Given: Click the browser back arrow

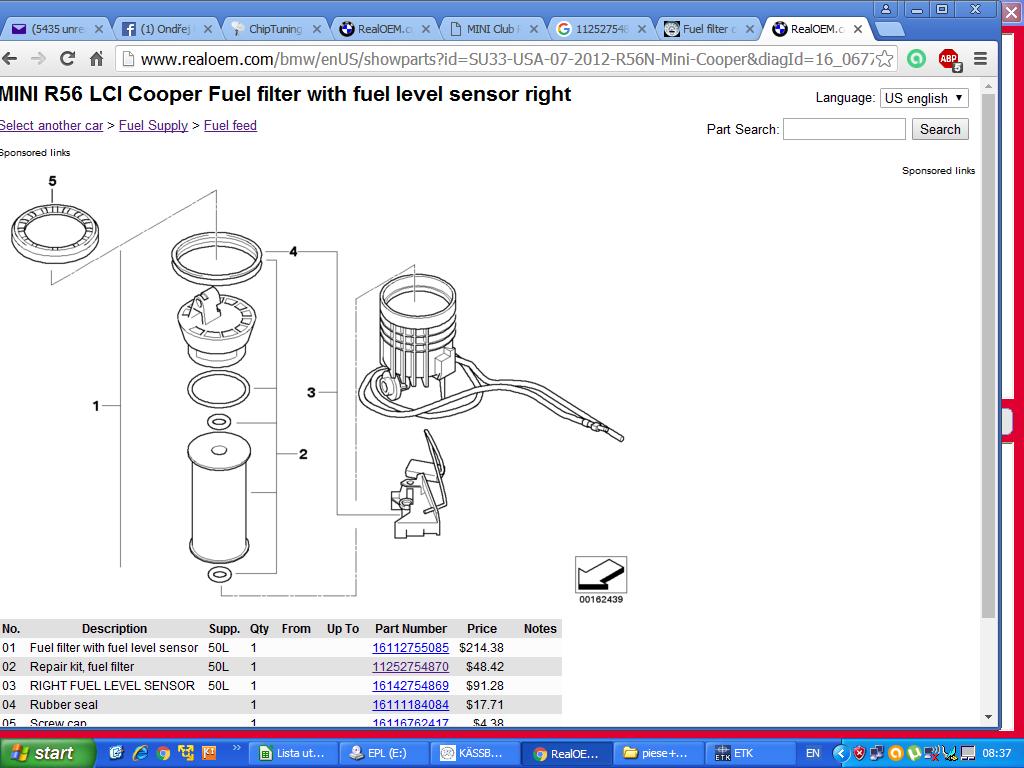Looking at the screenshot, I should (10, 59).
